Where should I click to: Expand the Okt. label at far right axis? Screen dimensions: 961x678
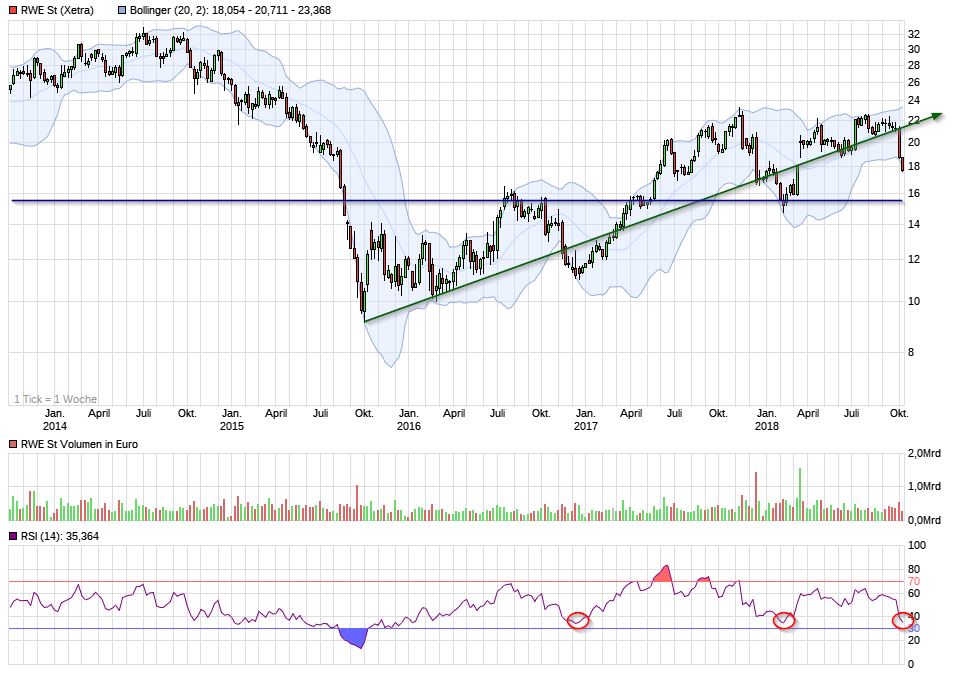pos(898,412)
